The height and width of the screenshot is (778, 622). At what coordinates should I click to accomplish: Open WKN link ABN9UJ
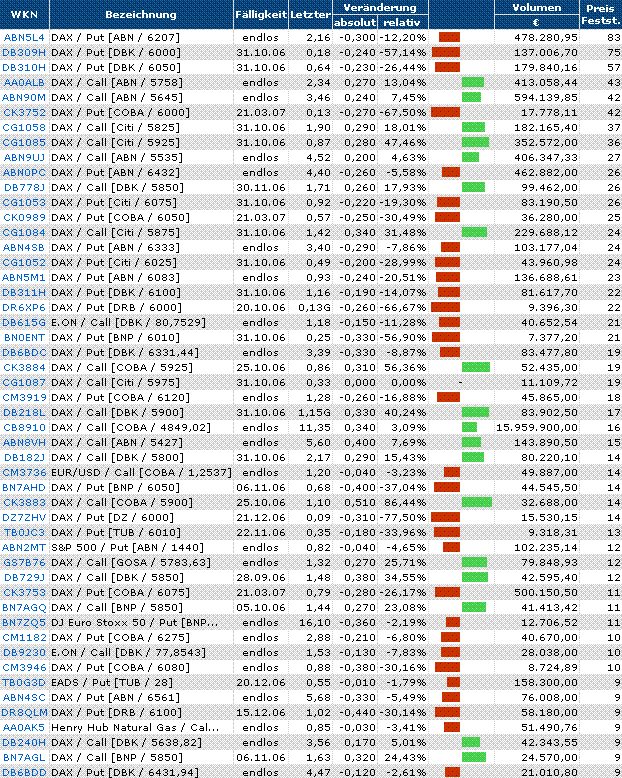tap(24, 158)
